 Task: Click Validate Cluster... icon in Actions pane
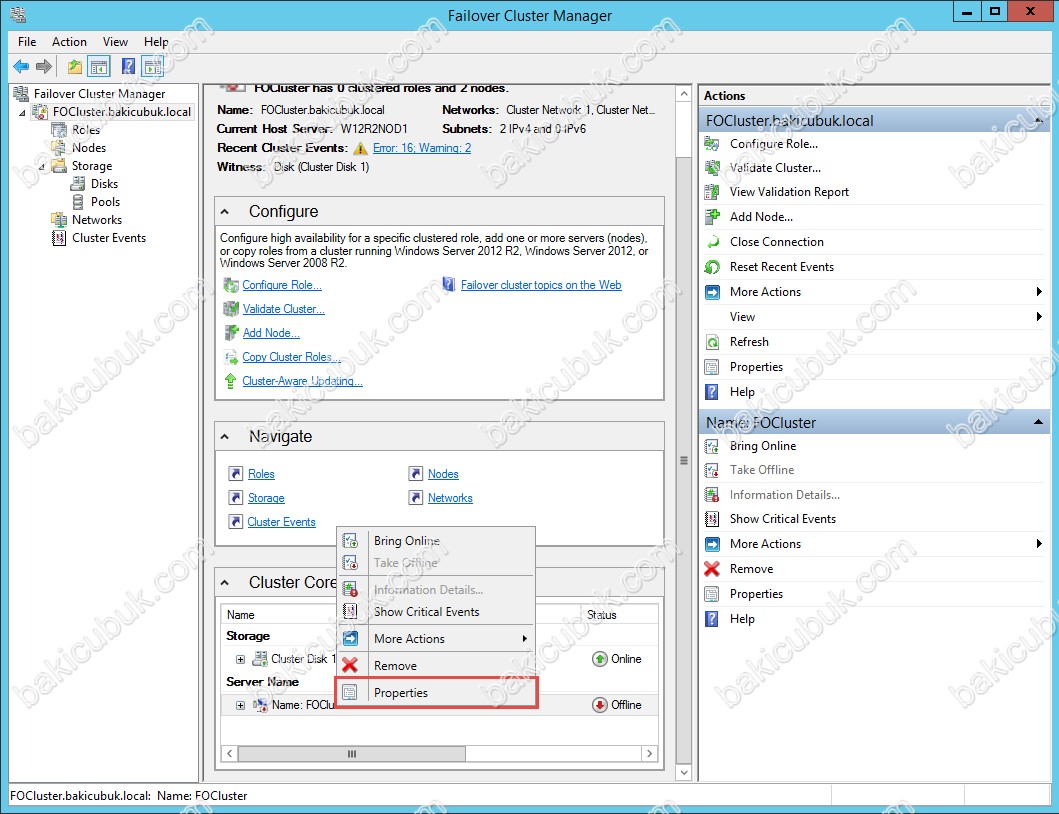(712, 168)
